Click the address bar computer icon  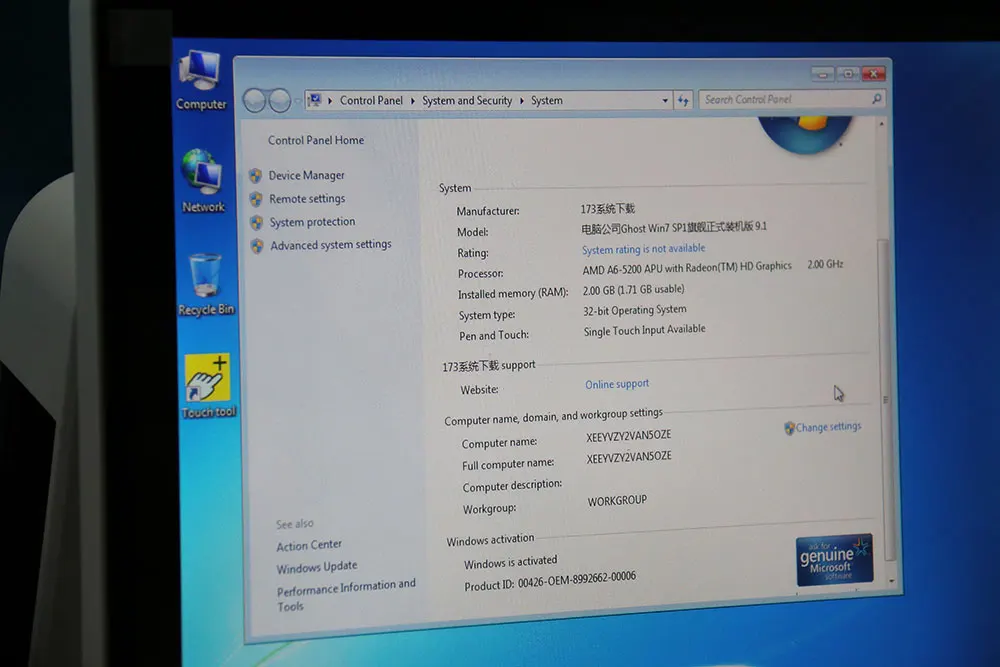[314, 100]
